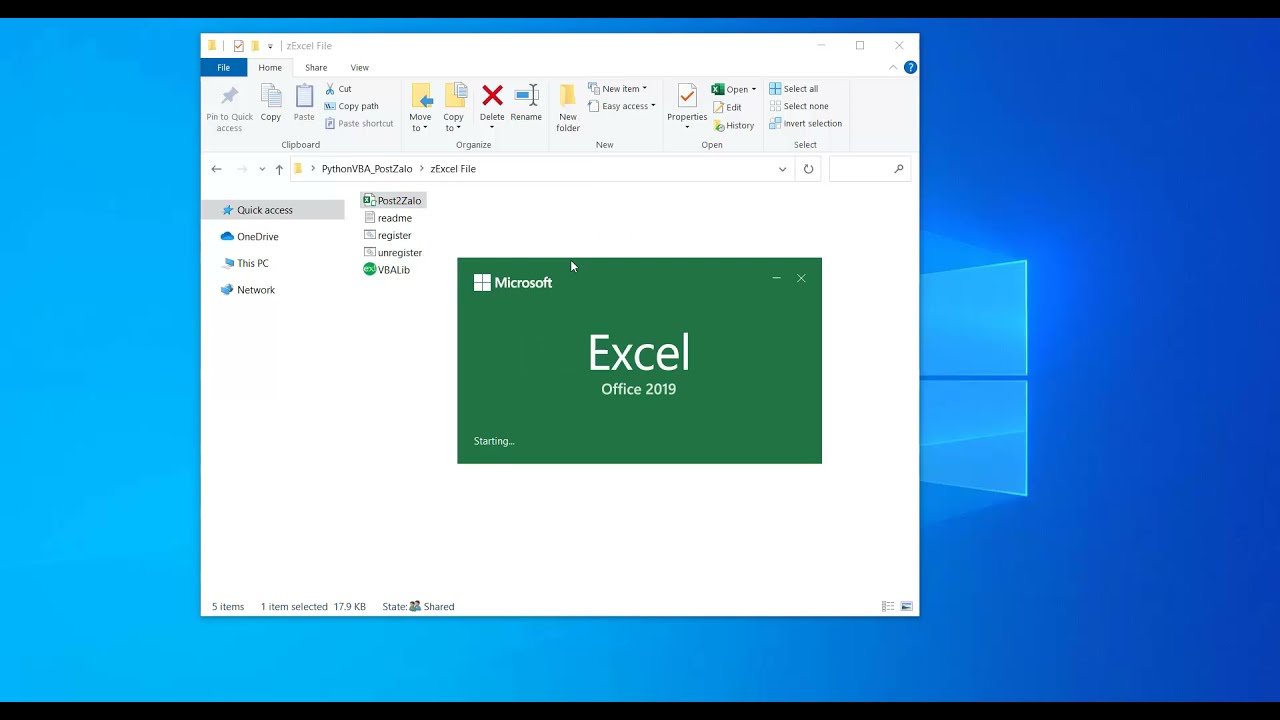Click the Paste clipboard icon
1280x720 pixels.
304,96
